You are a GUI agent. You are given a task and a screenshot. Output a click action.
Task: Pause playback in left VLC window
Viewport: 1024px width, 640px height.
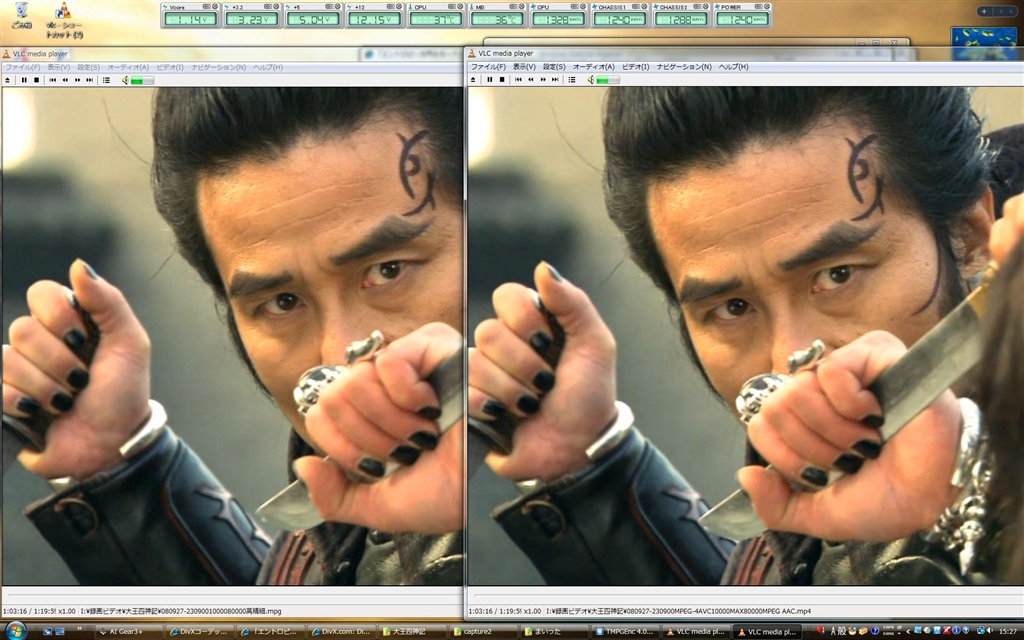pos(24,80)
